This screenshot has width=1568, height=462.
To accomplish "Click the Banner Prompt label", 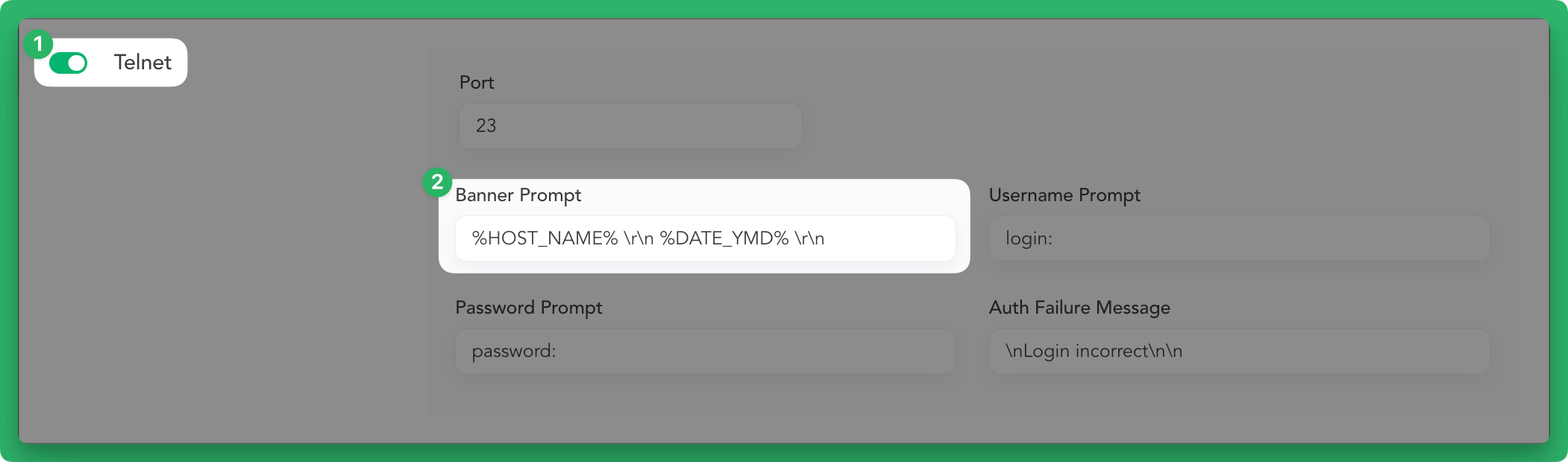I will coord(518,195).
